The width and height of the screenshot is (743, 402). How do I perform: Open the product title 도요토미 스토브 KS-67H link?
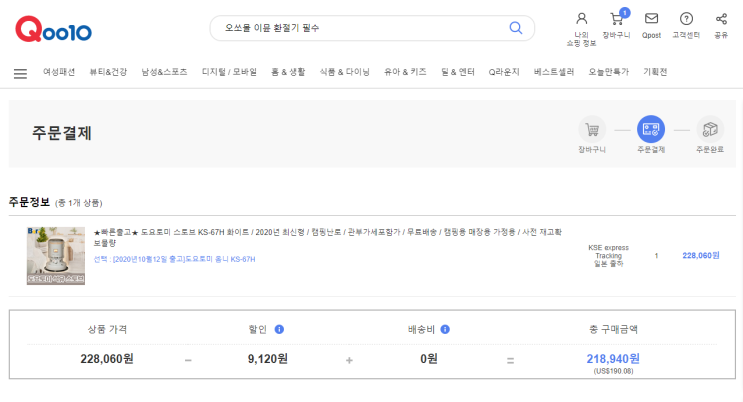327,238
